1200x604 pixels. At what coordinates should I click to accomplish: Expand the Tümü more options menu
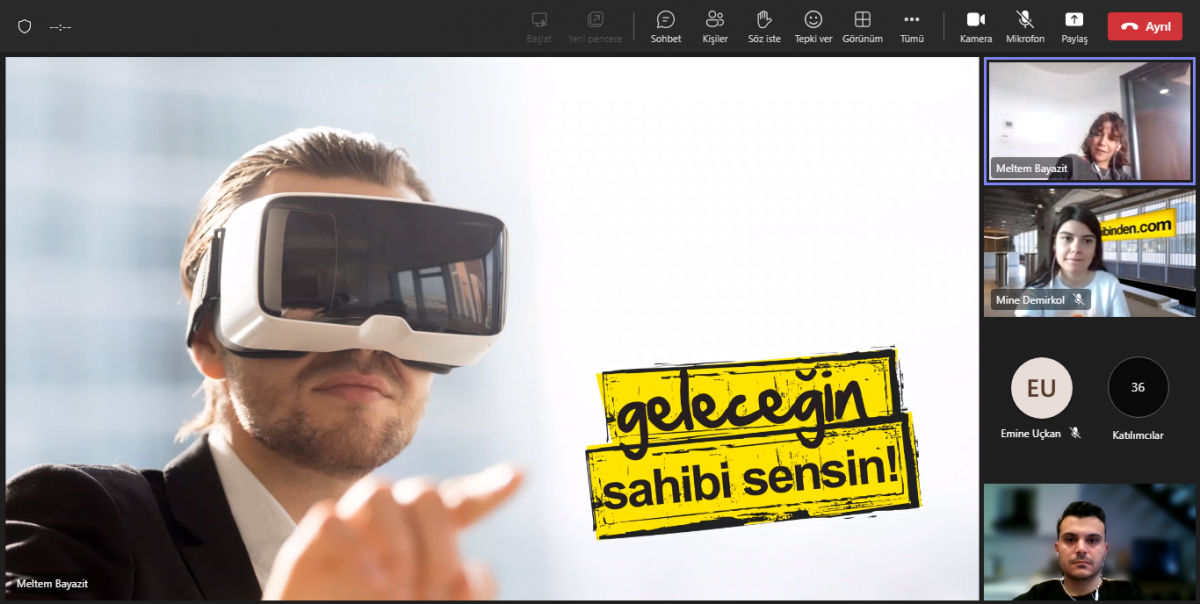911,26
